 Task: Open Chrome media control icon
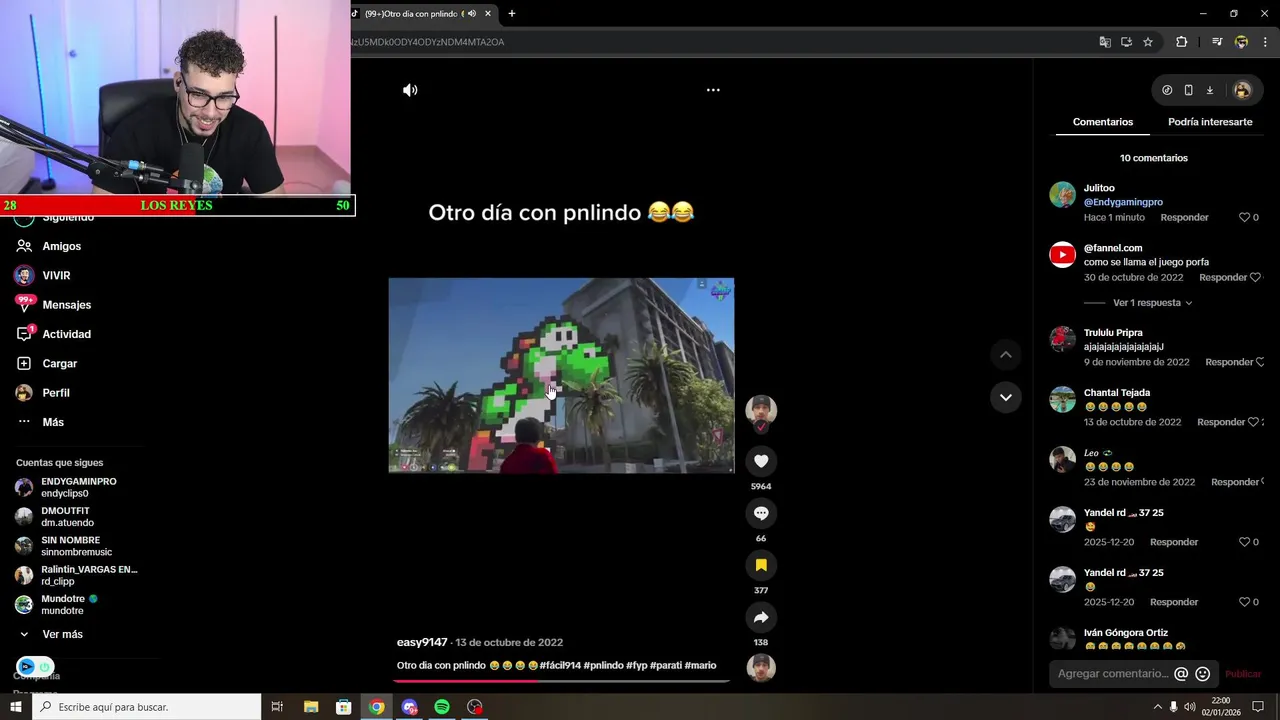pyautogui.click(x=1217, y=42)
